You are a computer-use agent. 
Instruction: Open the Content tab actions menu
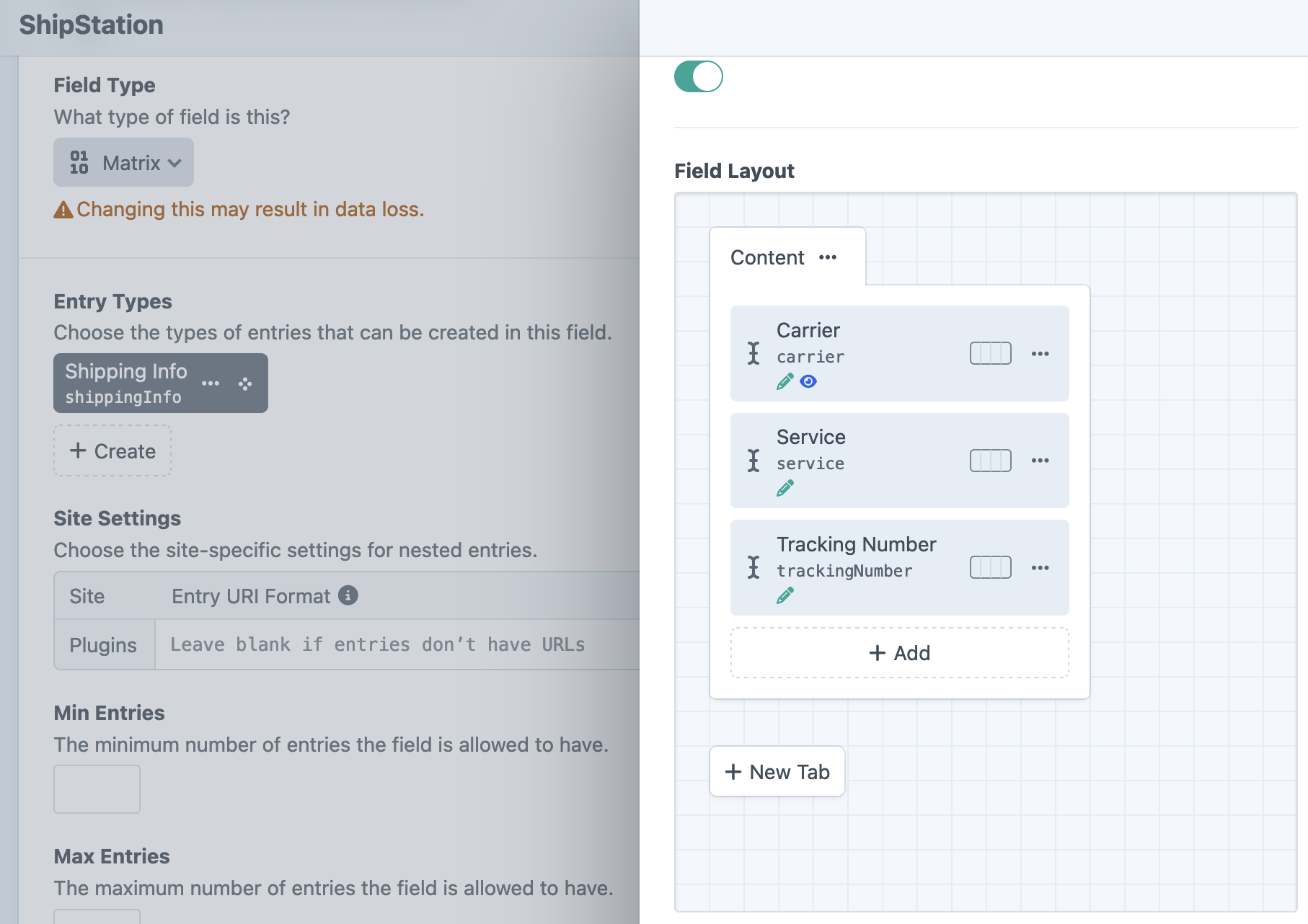(x=828, y=257)
